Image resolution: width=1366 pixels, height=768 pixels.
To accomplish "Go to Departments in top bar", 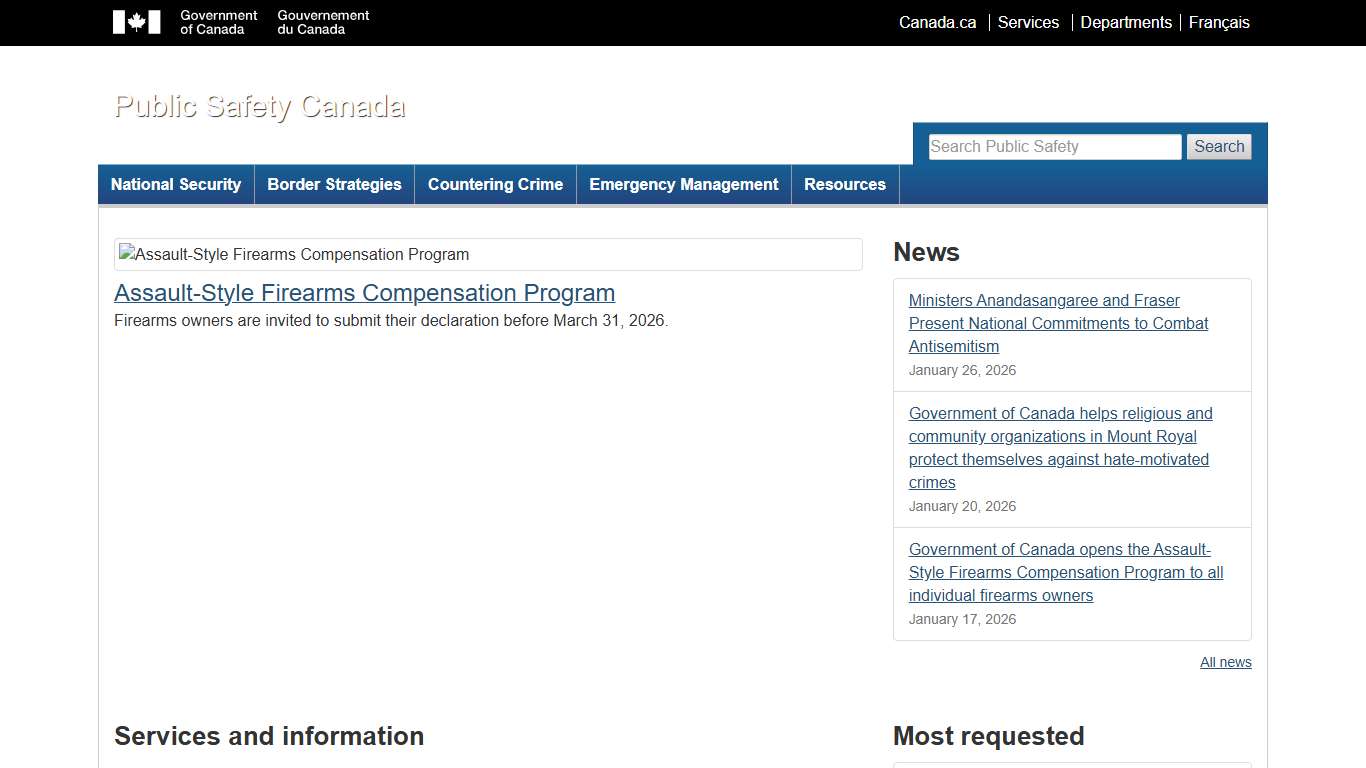I will click(x=1126, y=22).
